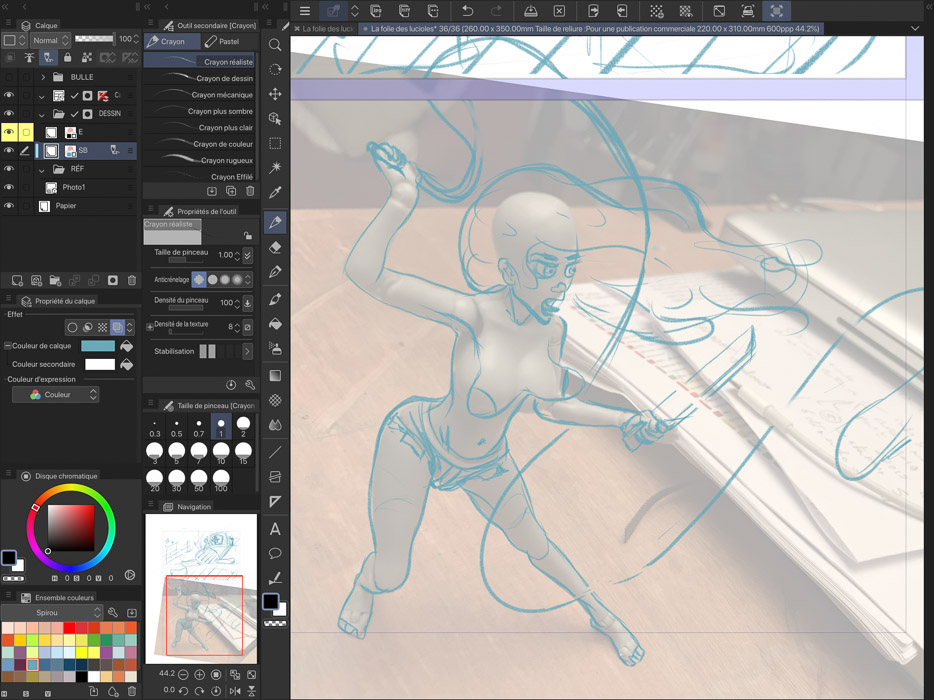Screen dimensions: 934x700
Task: Hide the Papier layer visibility eye
Action: (x=9, y=206)
